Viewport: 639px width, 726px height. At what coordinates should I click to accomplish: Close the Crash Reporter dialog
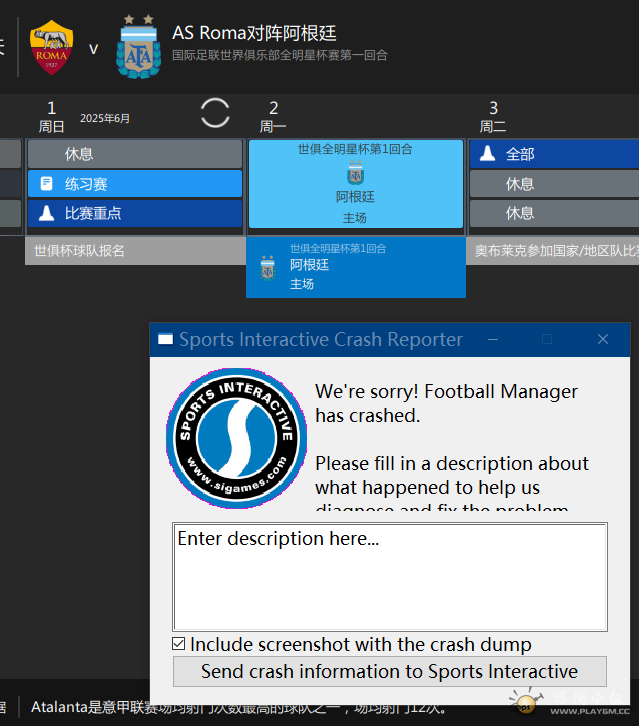click(603, 340)
